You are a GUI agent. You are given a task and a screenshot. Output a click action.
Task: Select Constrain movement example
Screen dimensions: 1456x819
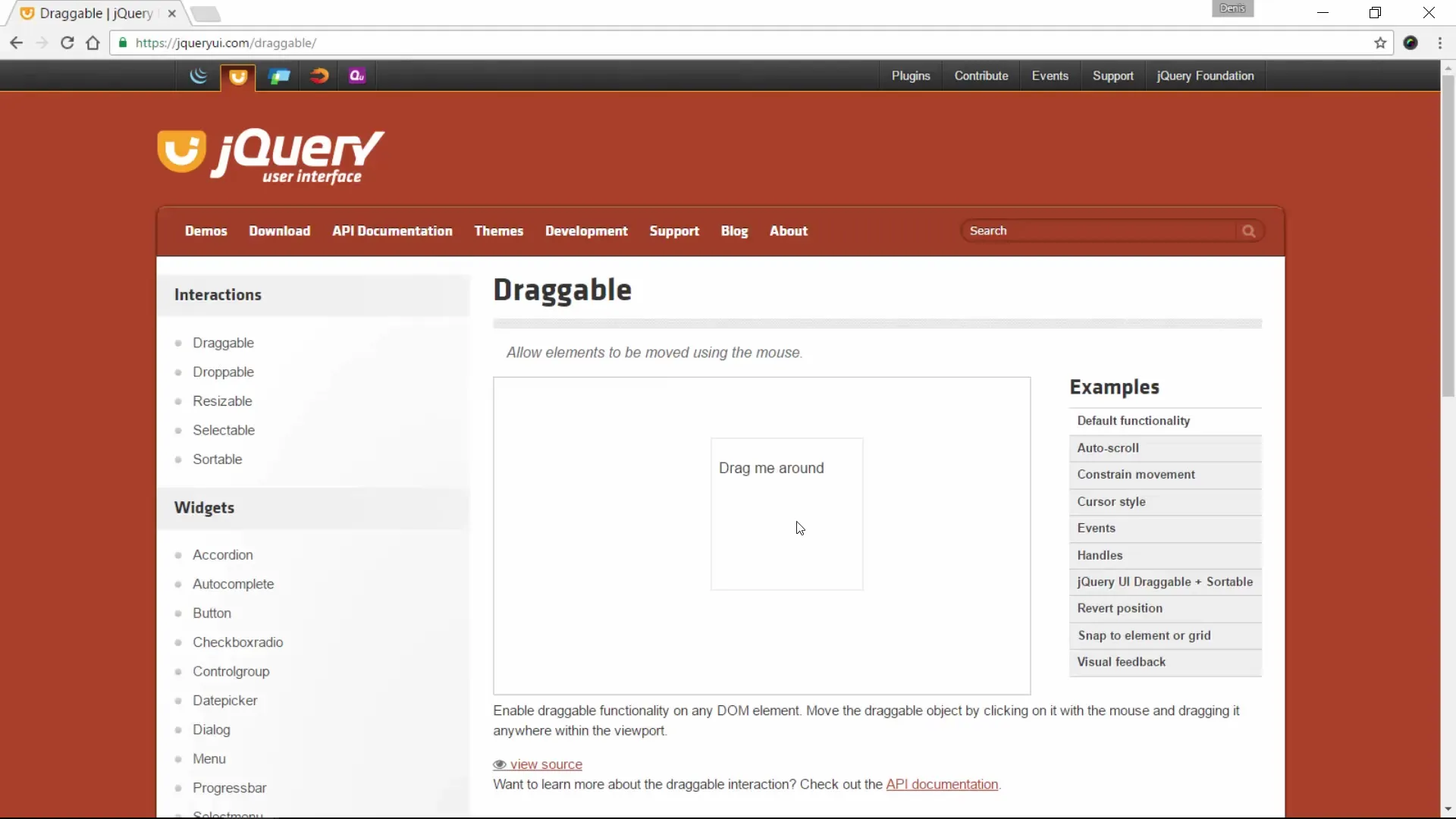[1165, 475]
